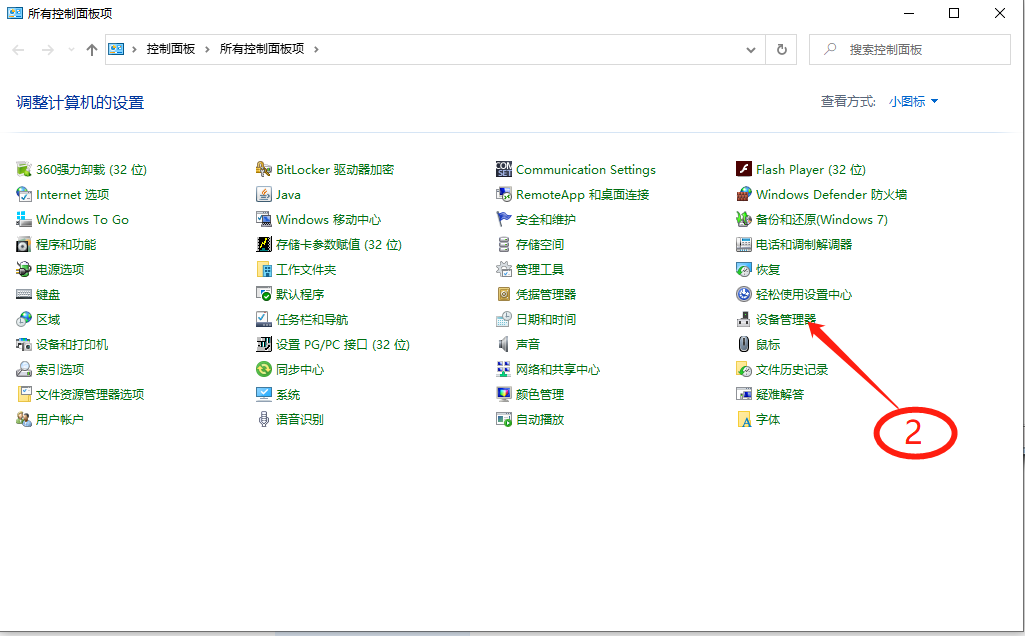Click the refresh button beside address bar

pos(782,49)
